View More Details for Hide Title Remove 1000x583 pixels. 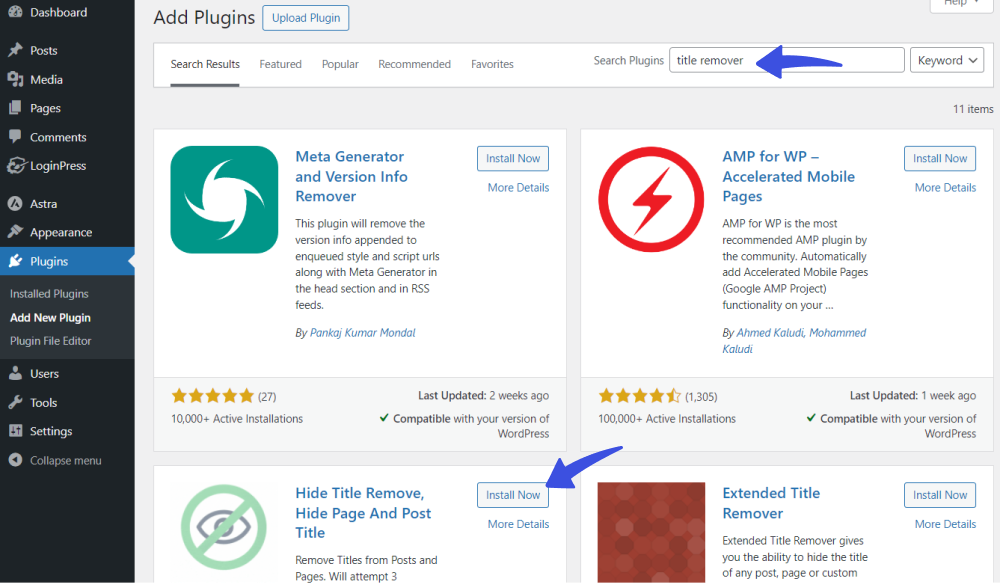click(518, 524)
